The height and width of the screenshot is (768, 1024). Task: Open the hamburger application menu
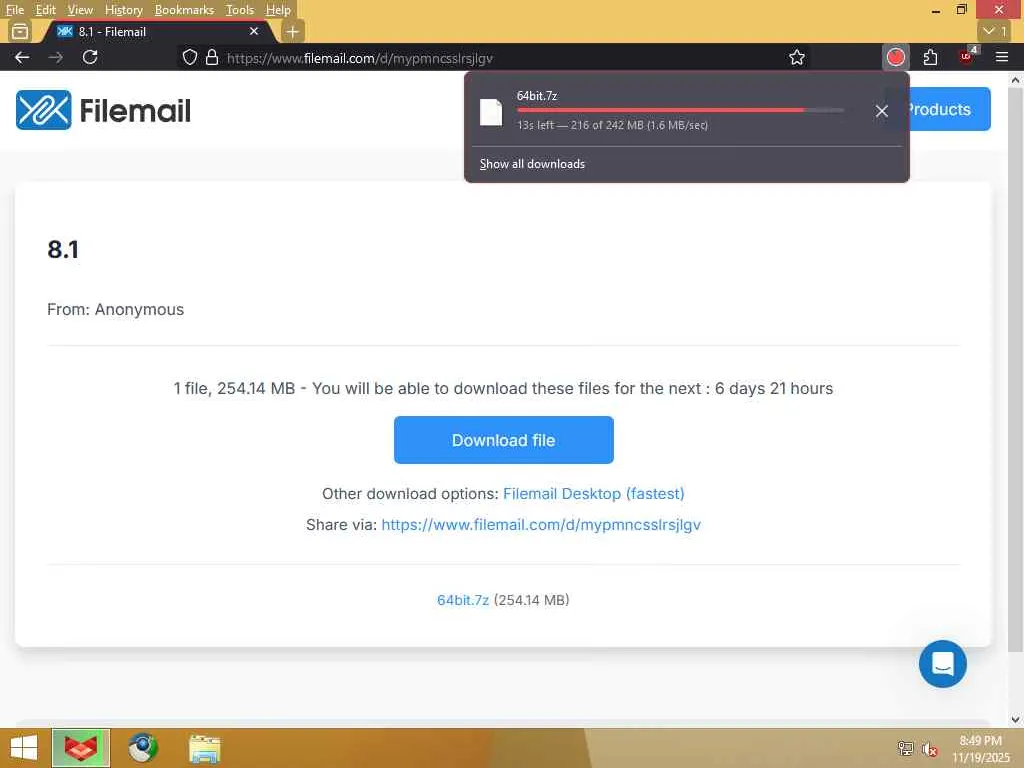pyautogui.click(x=1002, y=57)
